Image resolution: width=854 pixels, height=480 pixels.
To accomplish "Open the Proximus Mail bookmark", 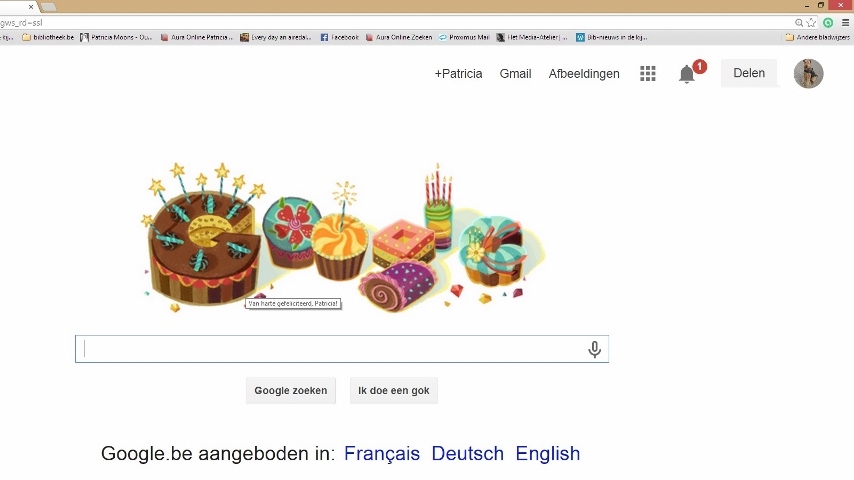I will (464, 37).
